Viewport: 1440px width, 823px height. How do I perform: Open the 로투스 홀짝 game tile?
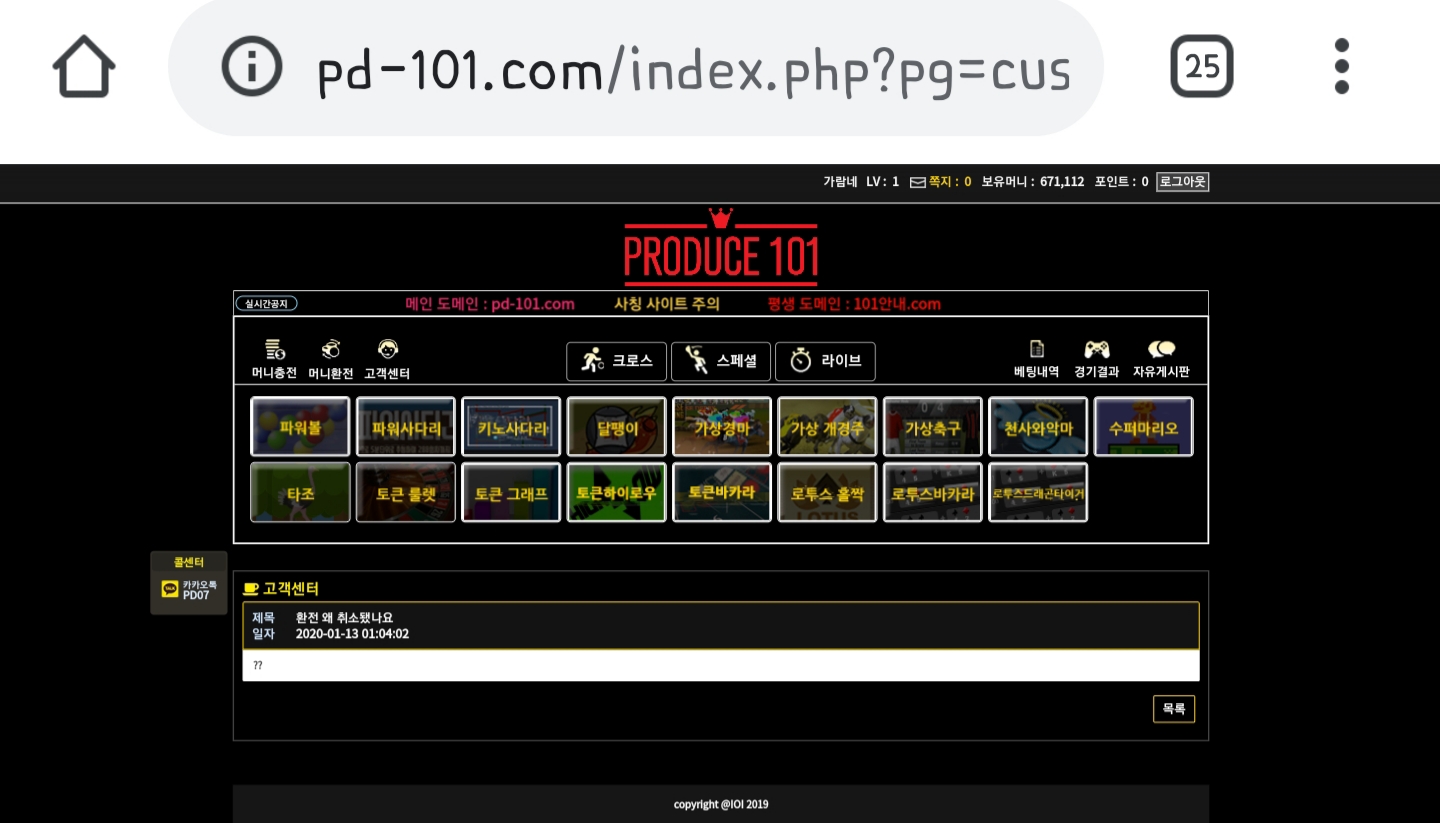(x=828, y=492)
